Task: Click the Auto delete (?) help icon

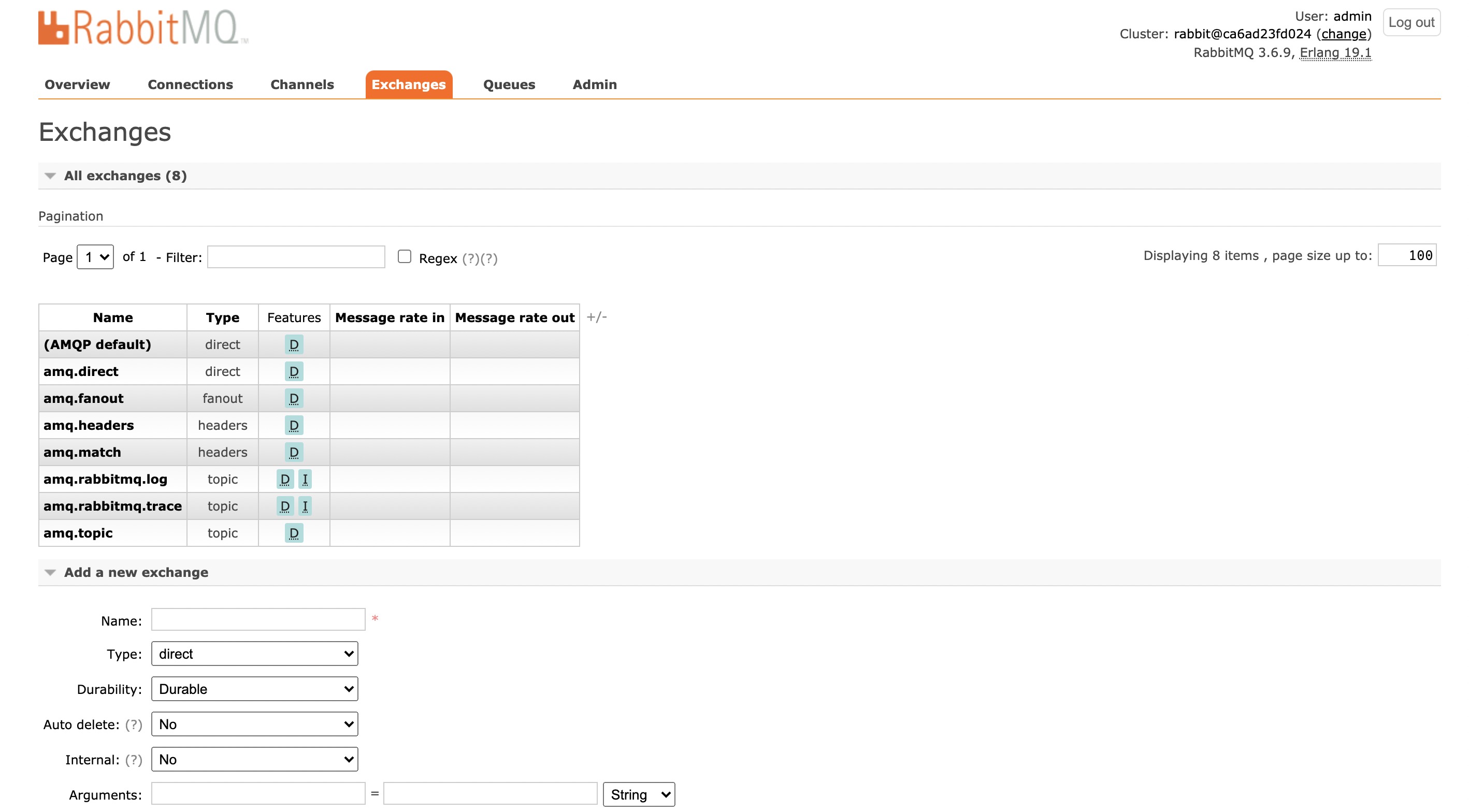Action: click(x=134, y=724)
